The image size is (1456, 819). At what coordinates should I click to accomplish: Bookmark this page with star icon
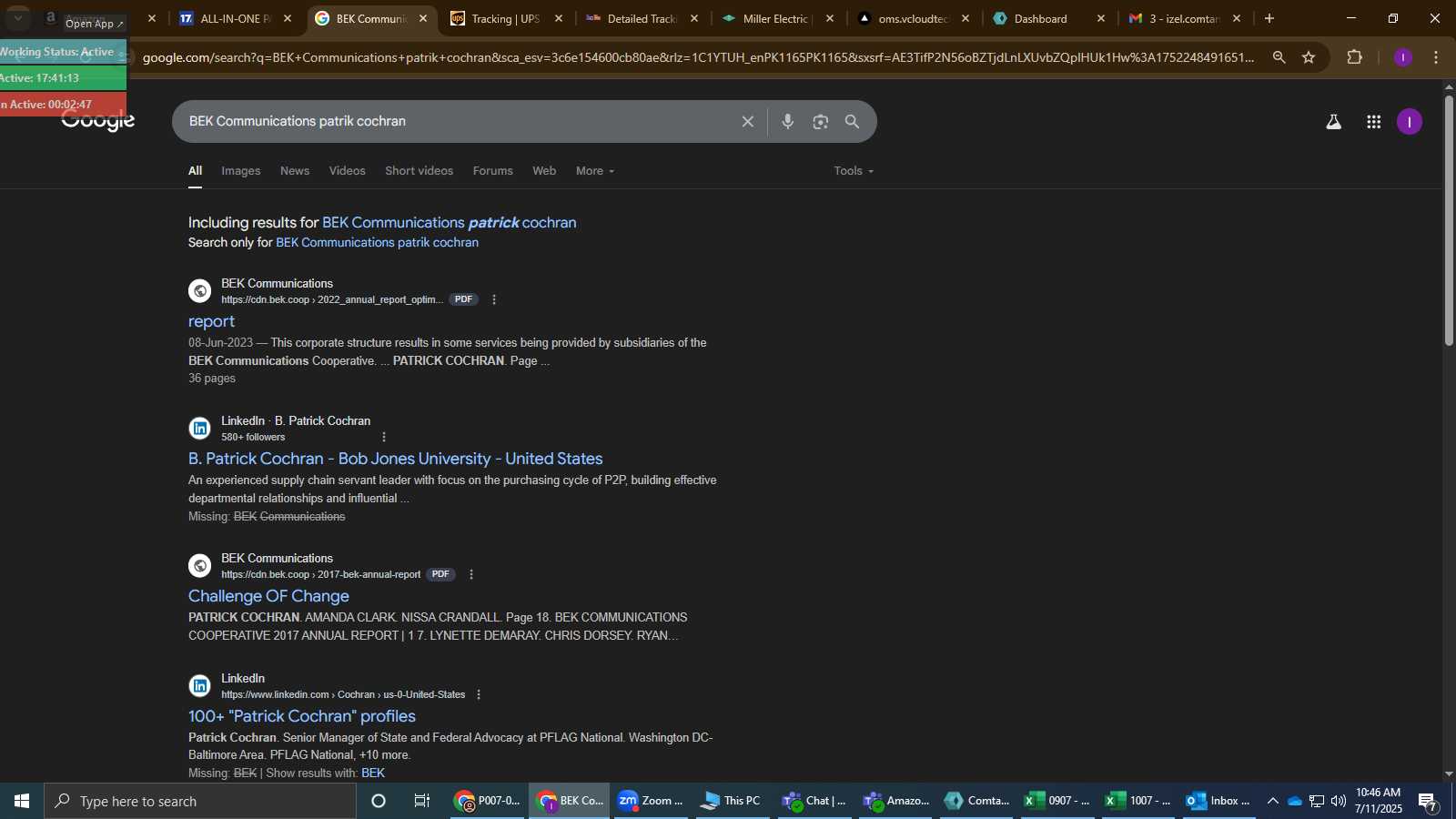point(1309,57)
